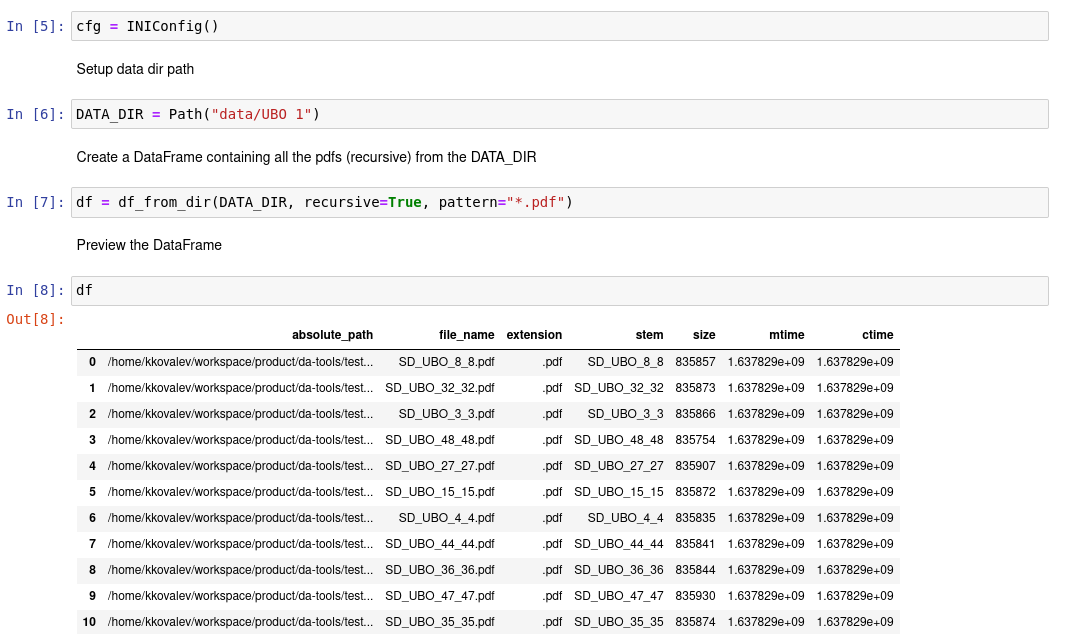Click stem value SD_UBO_4_4

[625, 518]
